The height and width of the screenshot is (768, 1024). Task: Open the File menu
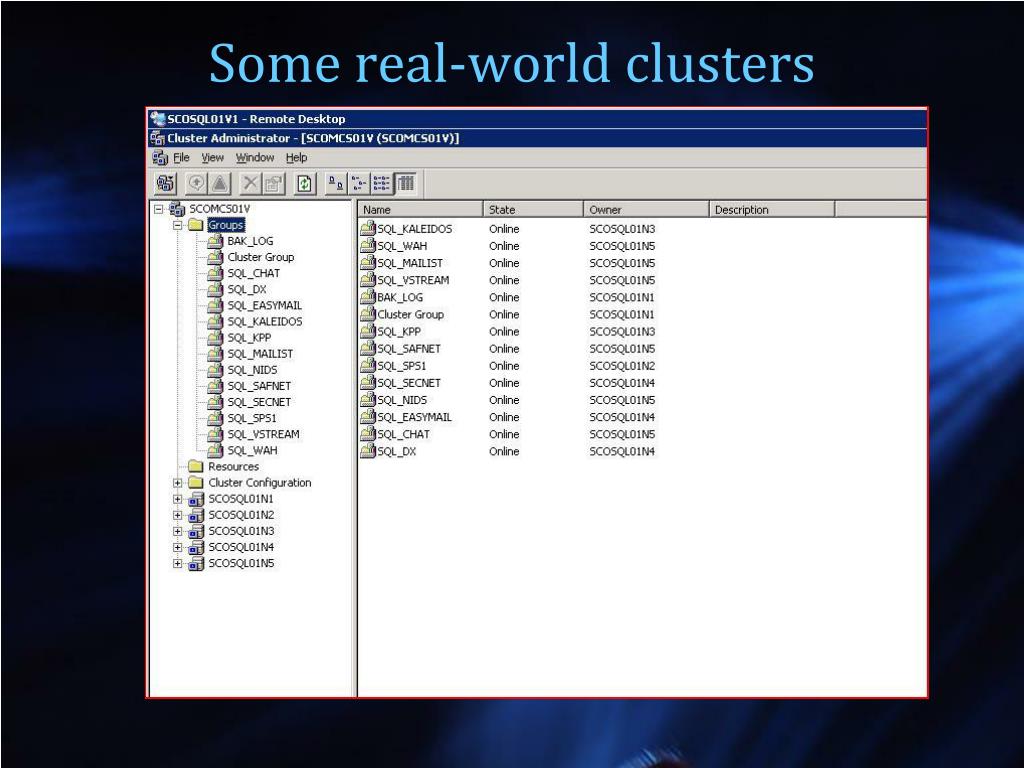[x=181, y=157]
